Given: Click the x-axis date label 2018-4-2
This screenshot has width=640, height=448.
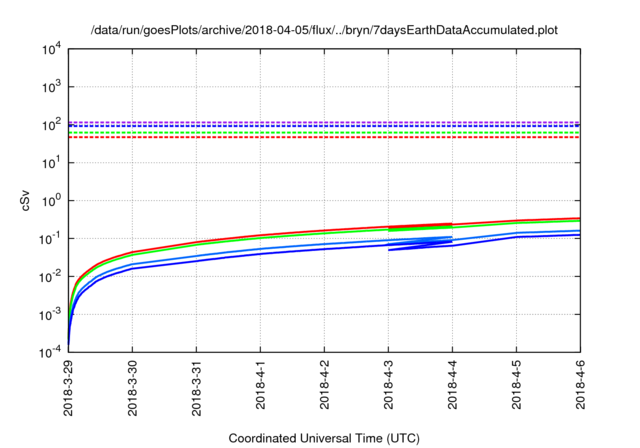Looking at the screenshot, I should [324, 385].
